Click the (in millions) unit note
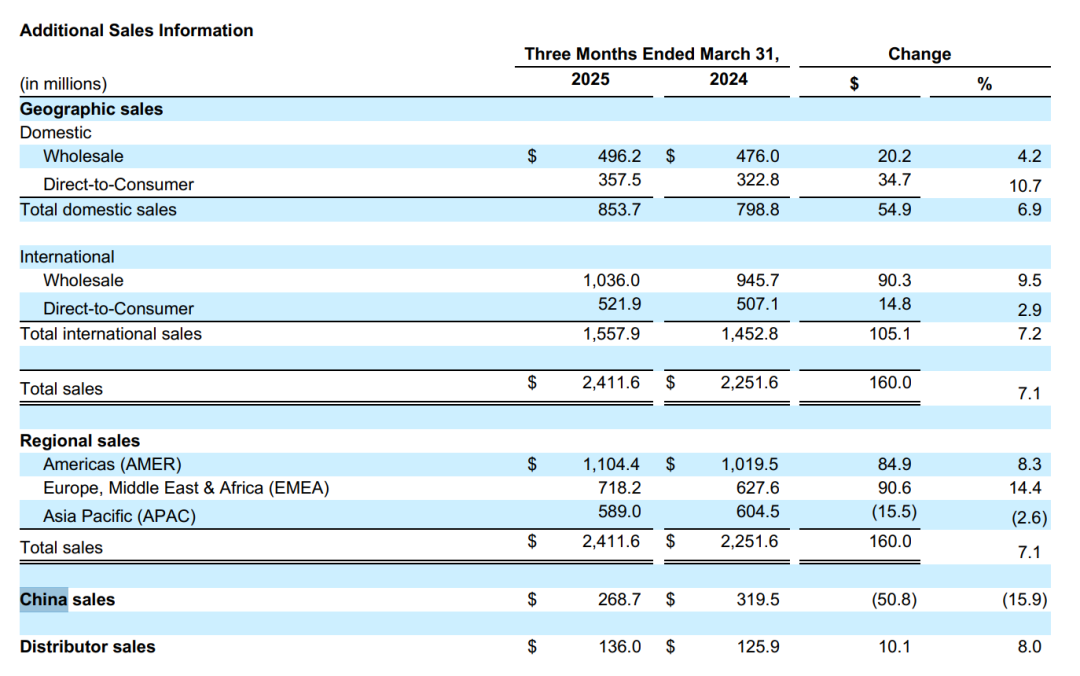 point(63,84)
